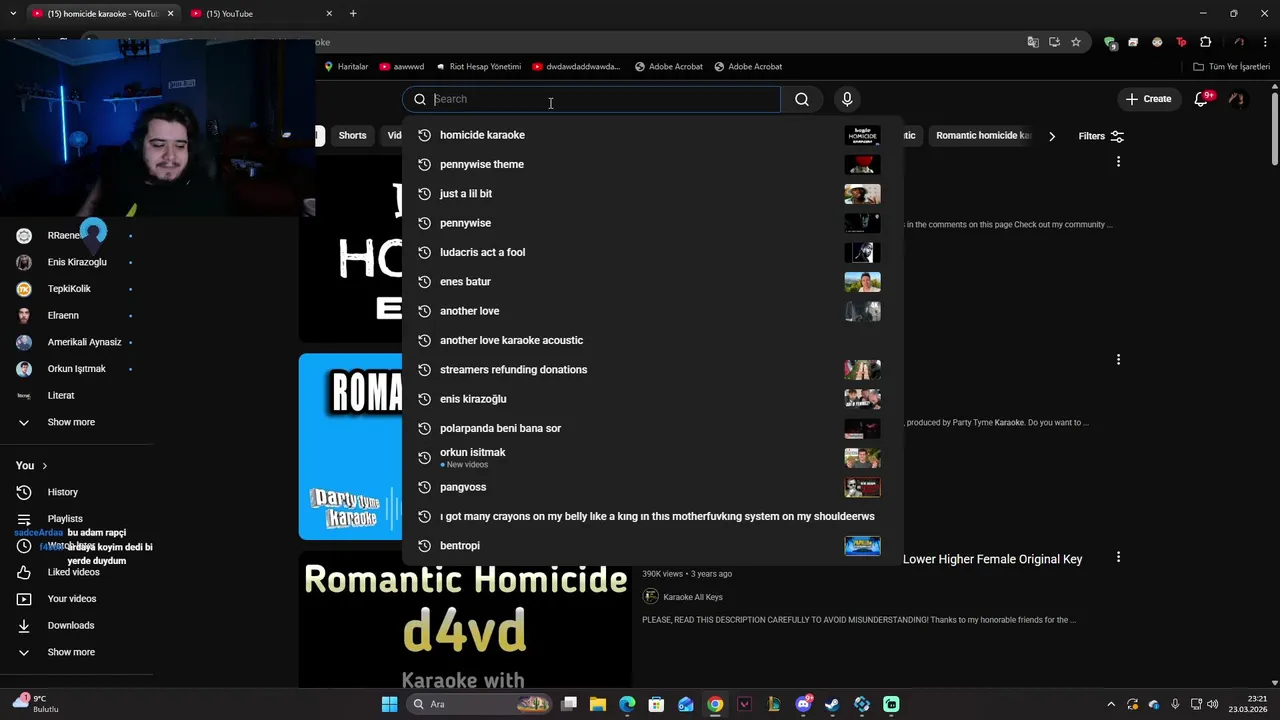Click the Create button
This screenshot has width=1280, height=720.
(1148, 99)
